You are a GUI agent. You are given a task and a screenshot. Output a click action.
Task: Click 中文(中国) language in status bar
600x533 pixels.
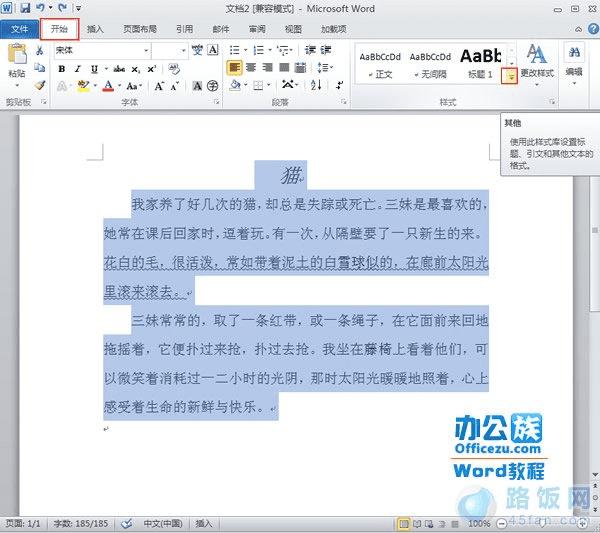click(163, 523)
